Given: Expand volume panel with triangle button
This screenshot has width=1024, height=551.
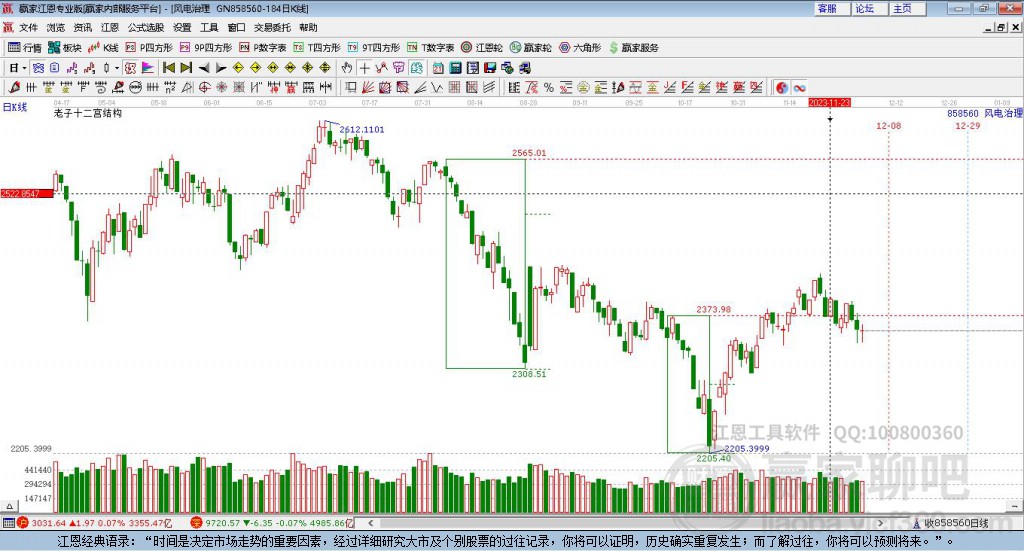Looking at the screenshot, I should coord(9,506).
